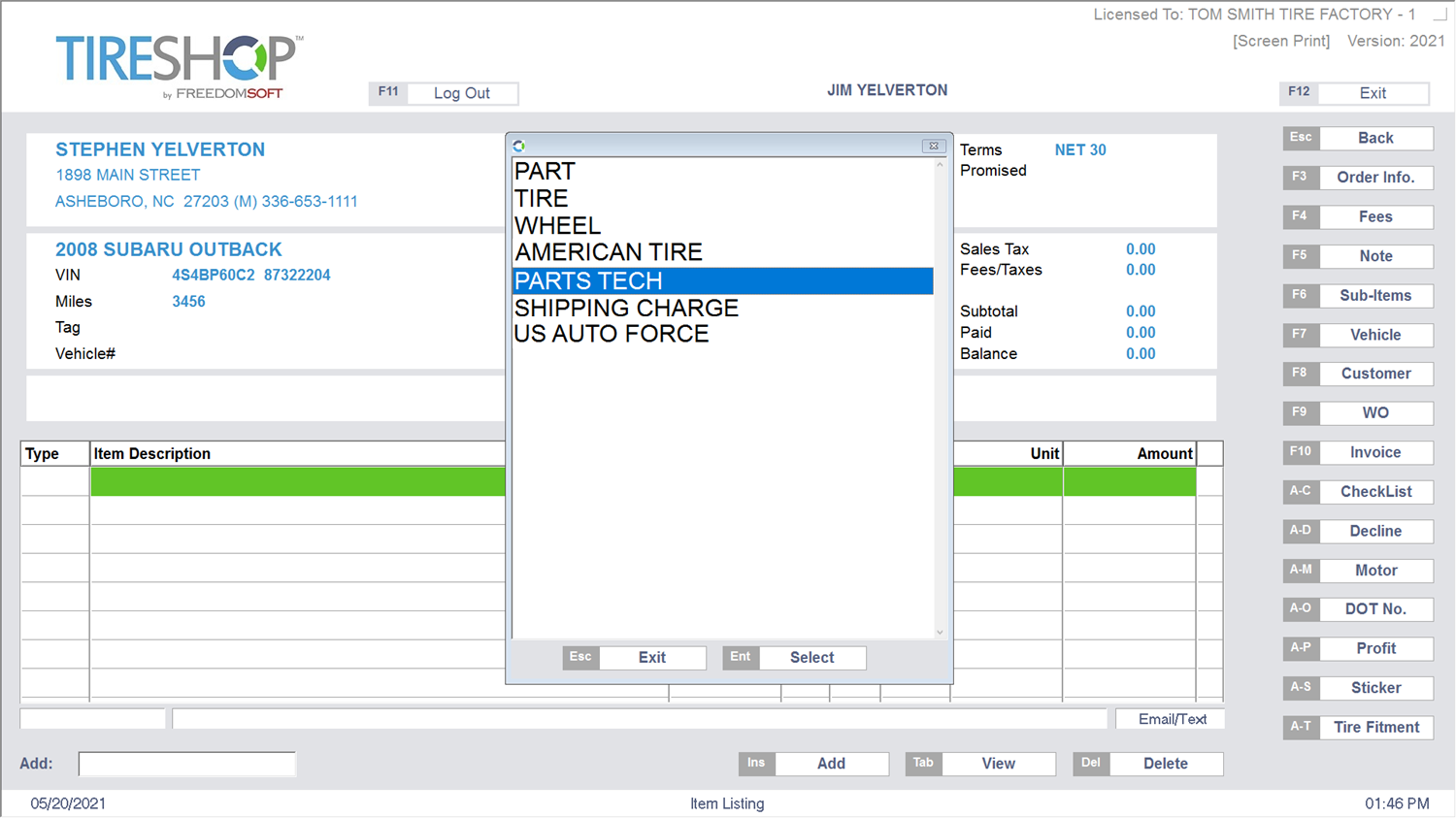This screenshot has width=1456, height=818.
Task: Click the list's down scroll arrow
Action: click(939, 632)
